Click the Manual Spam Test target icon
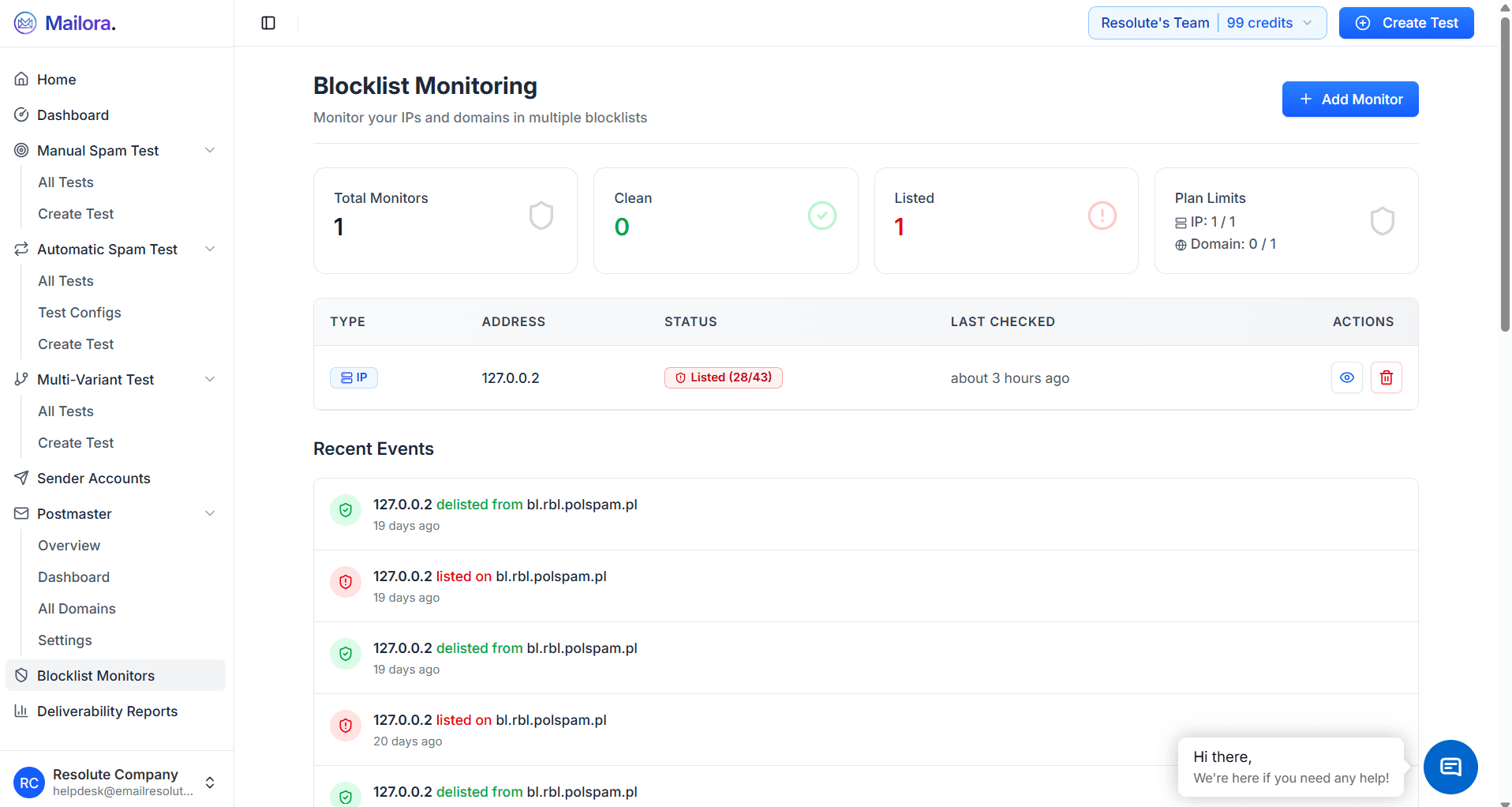1512x807 pixels. 21,150
